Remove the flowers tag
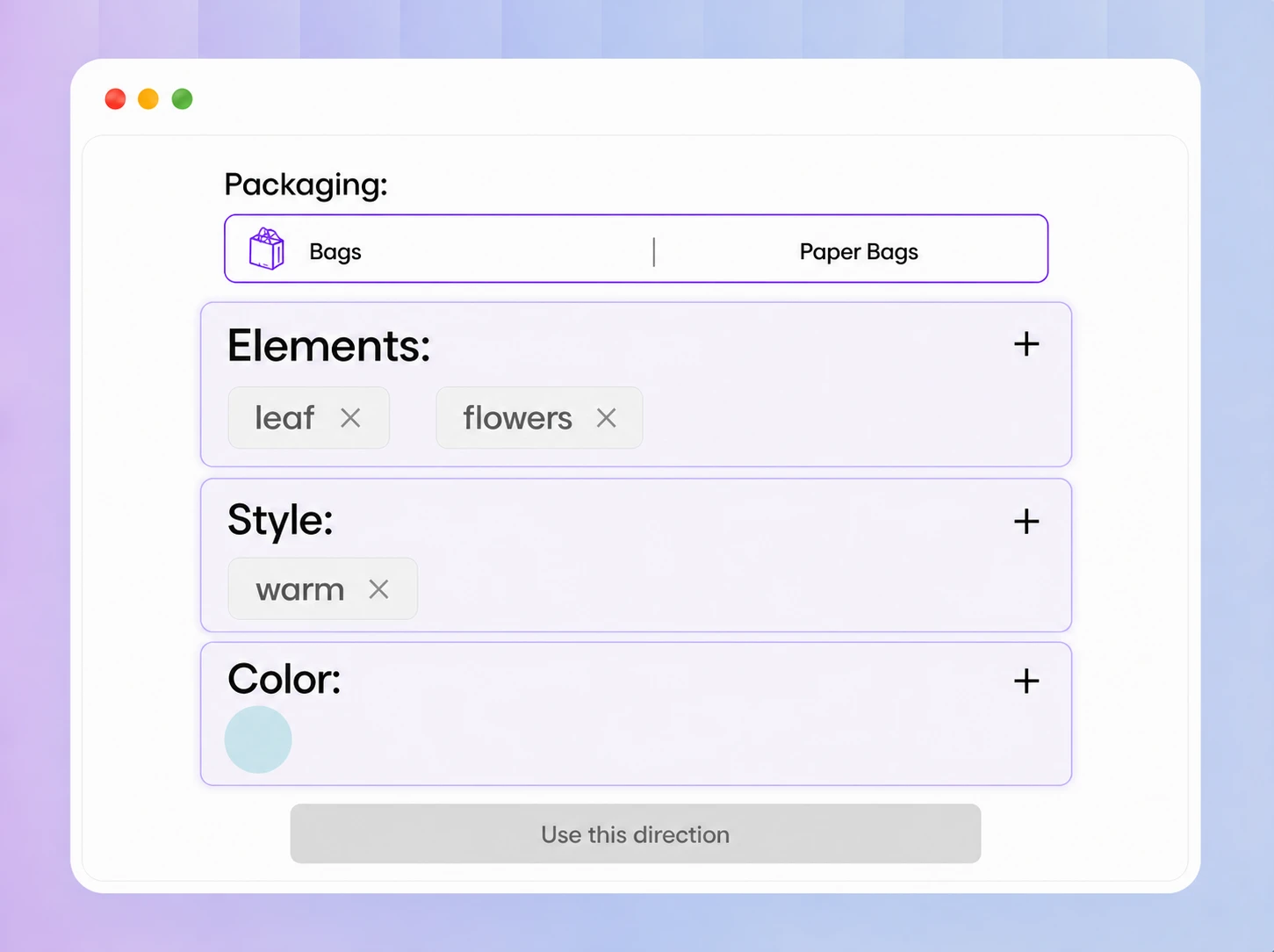Screen dimensions: 1274x952 606,418
